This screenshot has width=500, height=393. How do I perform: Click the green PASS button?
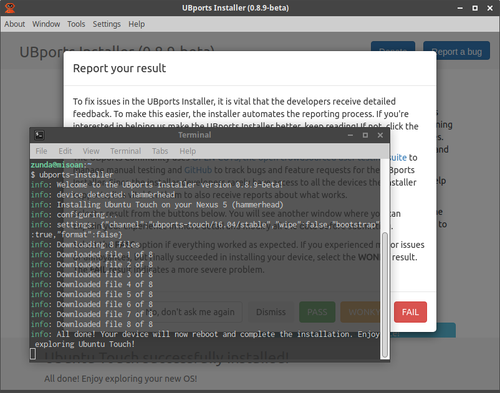point(317,312)
